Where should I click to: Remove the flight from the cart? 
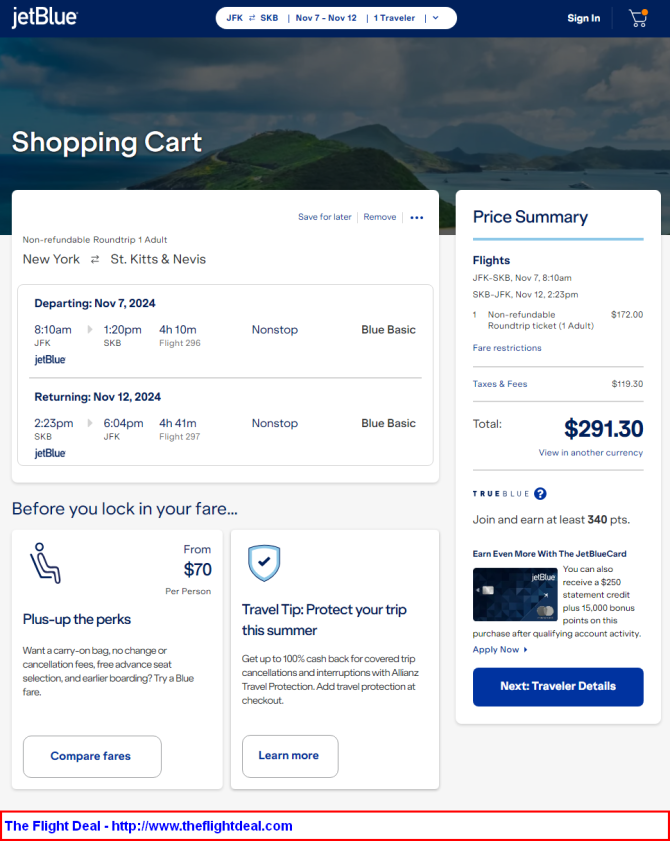(x=380, y=217)
